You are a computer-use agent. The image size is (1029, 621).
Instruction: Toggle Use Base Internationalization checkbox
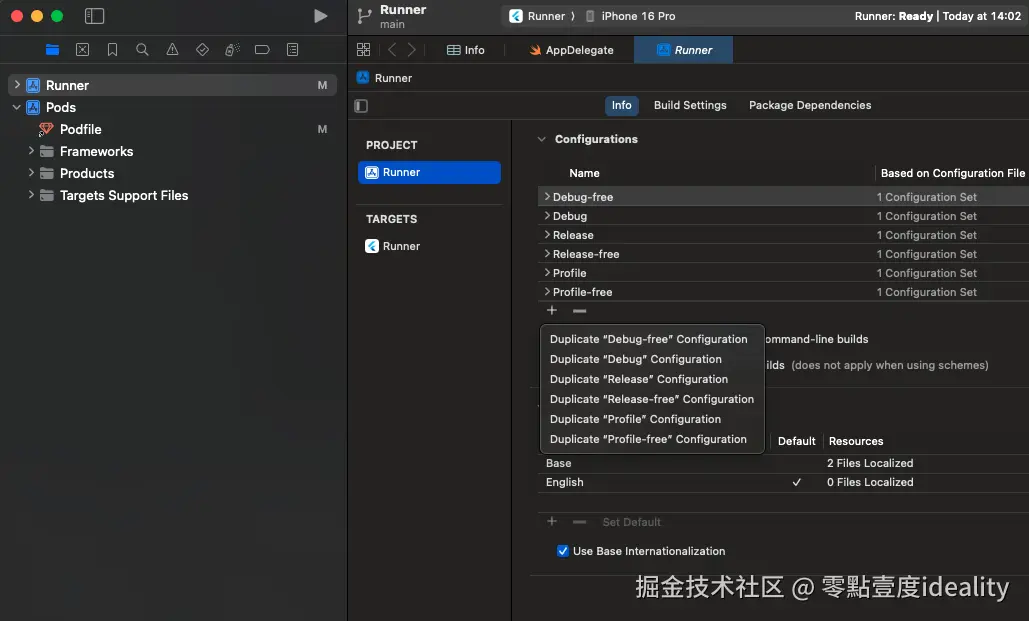tap(562, 551)
